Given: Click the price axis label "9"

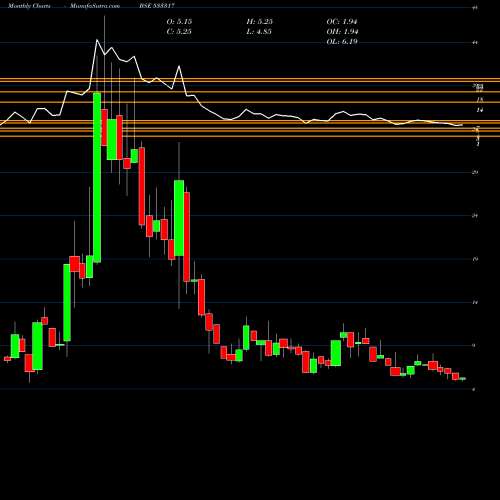Looking at the screenshot, I should [x=474, y=346].
